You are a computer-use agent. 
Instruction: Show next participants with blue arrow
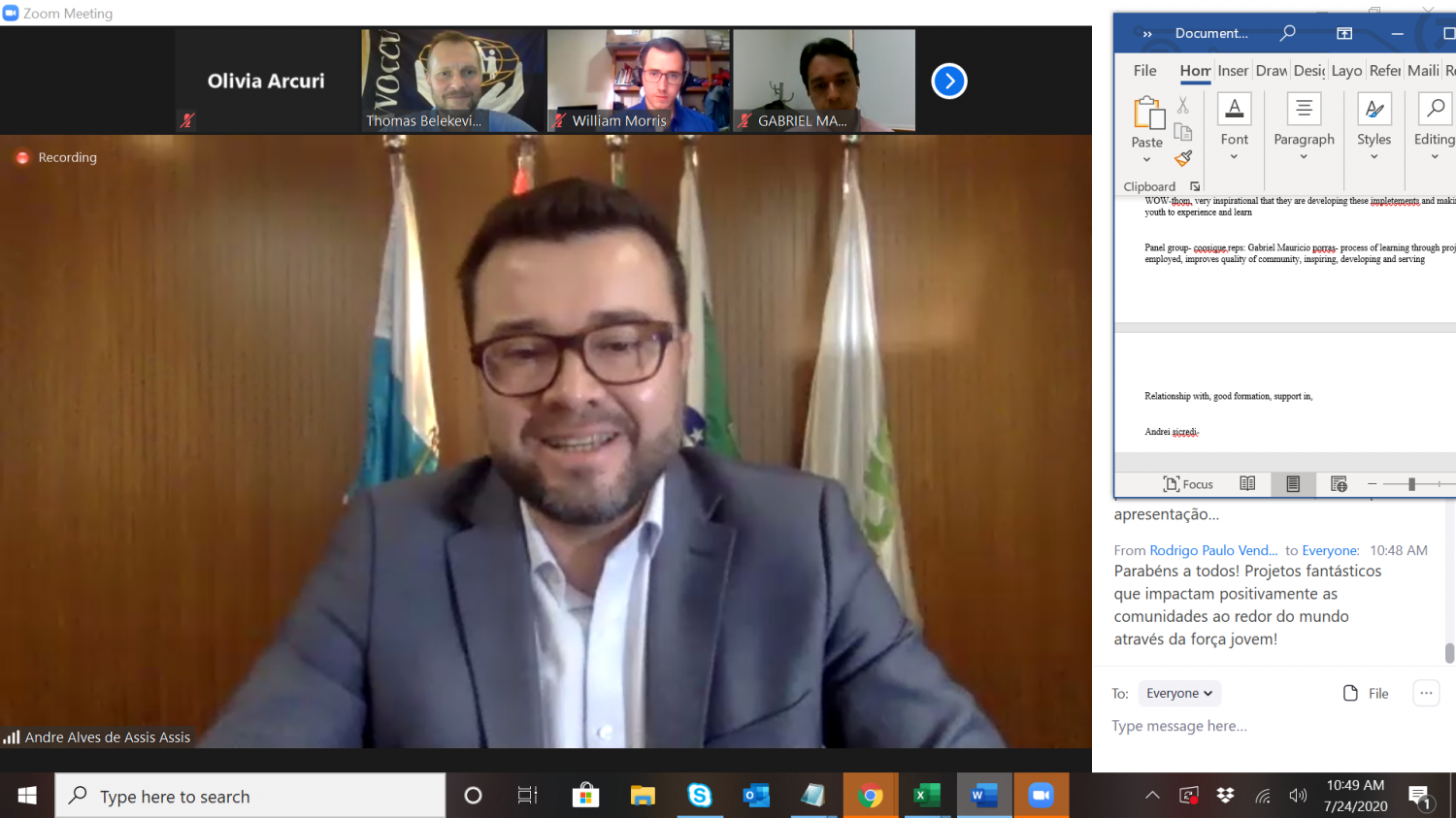tap(948, 81)
